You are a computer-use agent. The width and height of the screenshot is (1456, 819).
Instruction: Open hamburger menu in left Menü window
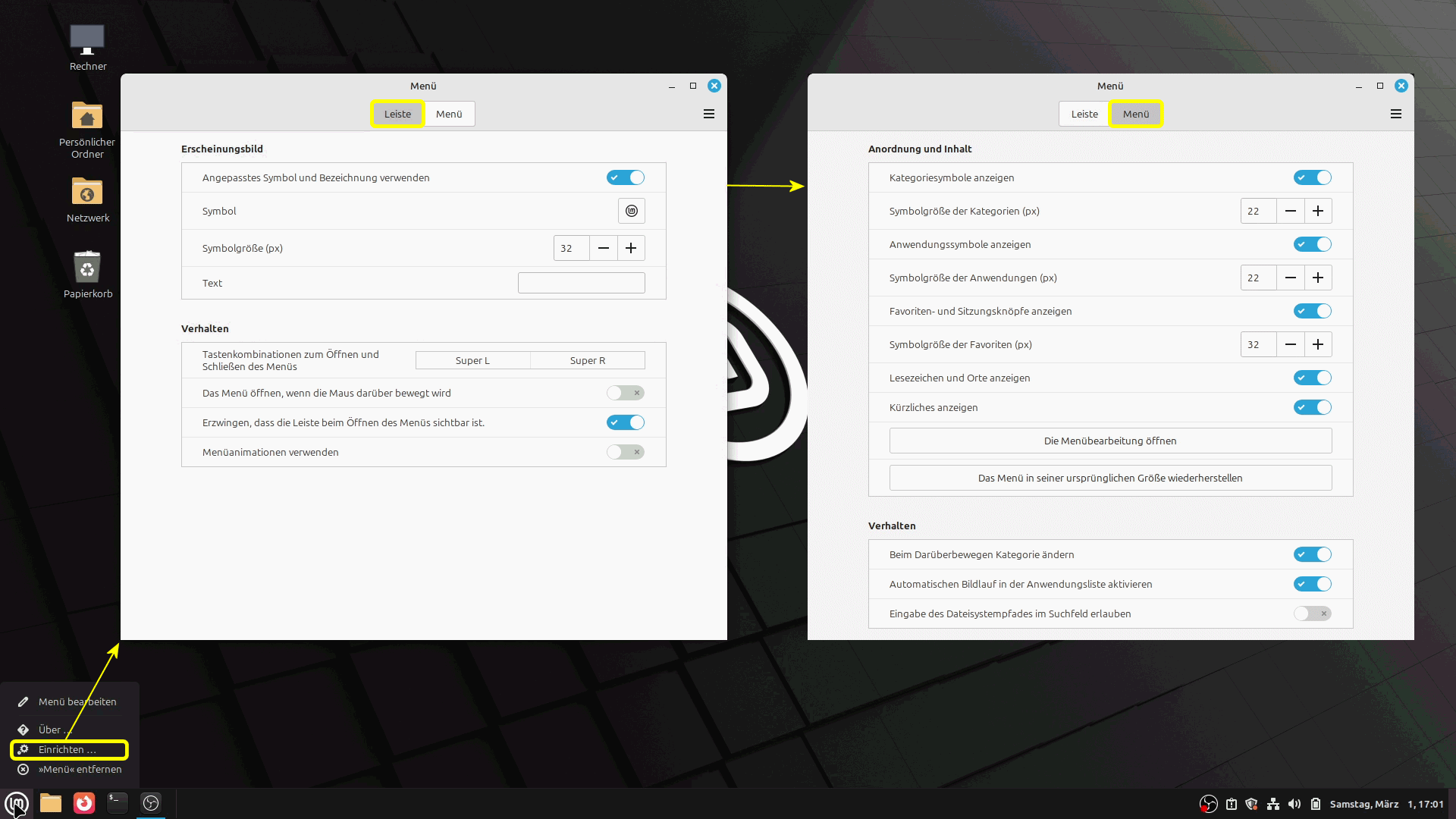(709, 114)
